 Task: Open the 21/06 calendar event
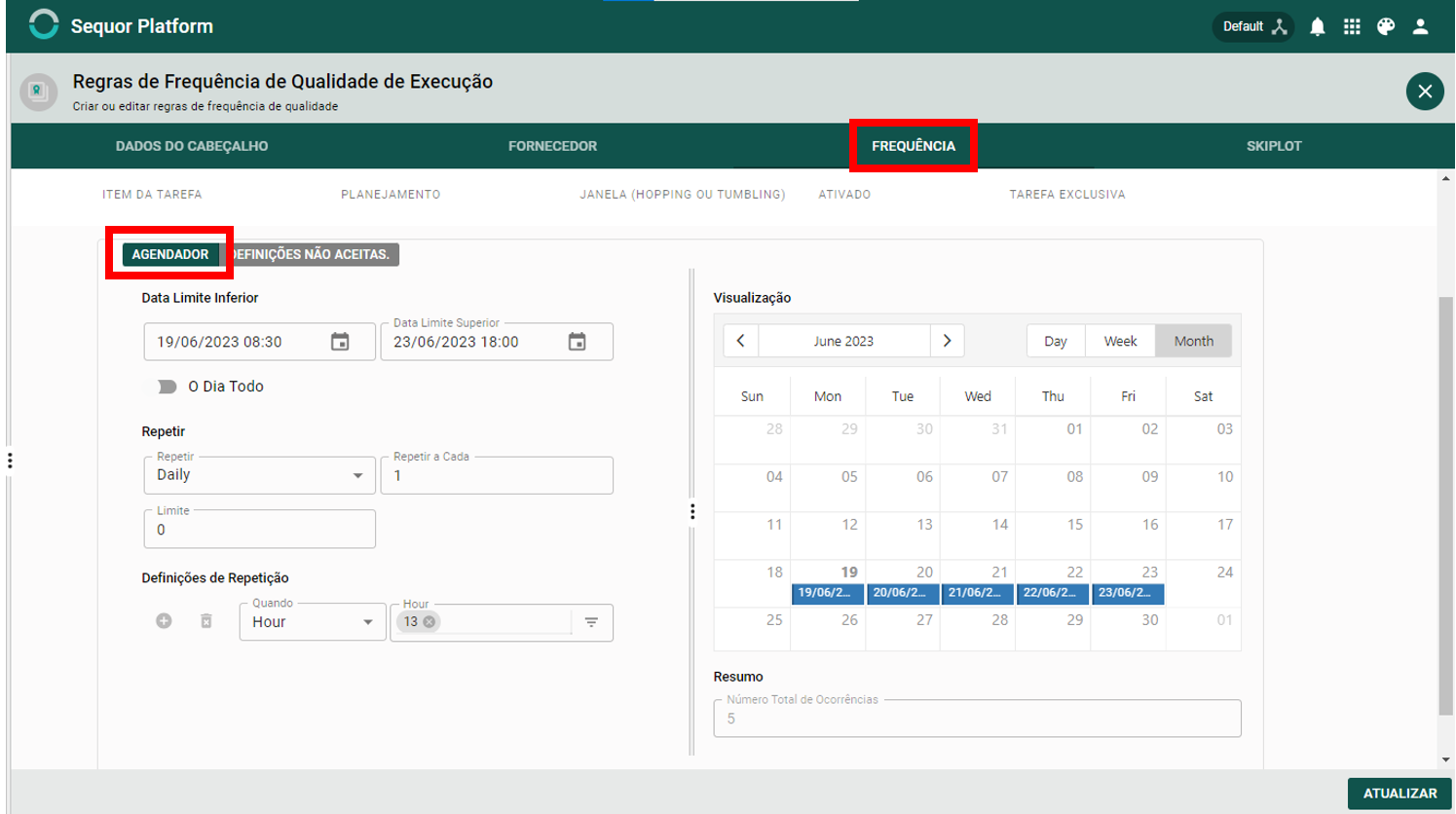click(978, 593)
